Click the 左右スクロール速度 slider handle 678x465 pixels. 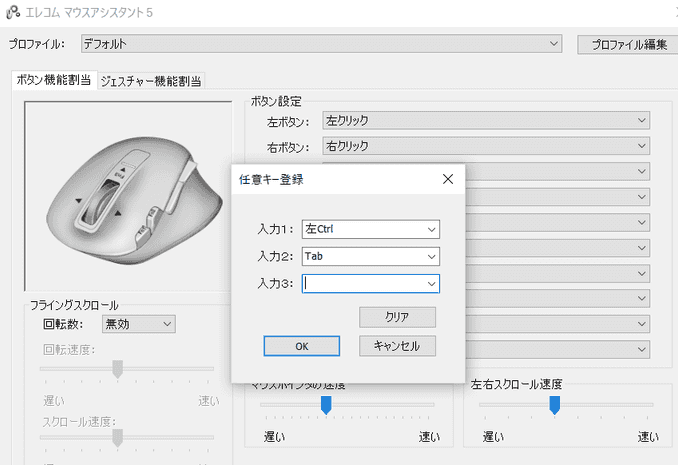554,404
